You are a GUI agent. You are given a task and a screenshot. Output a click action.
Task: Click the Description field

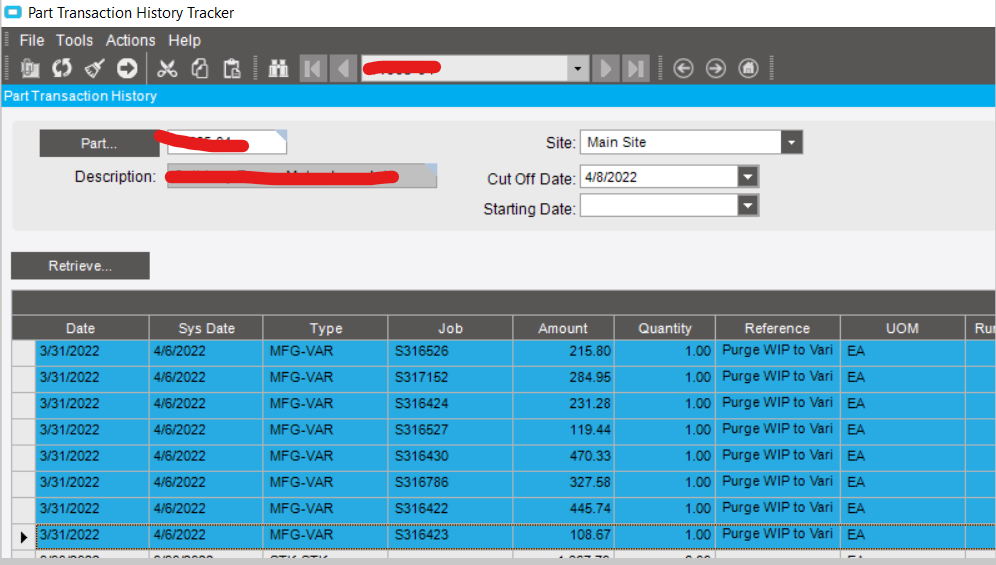tap(302, 176)
